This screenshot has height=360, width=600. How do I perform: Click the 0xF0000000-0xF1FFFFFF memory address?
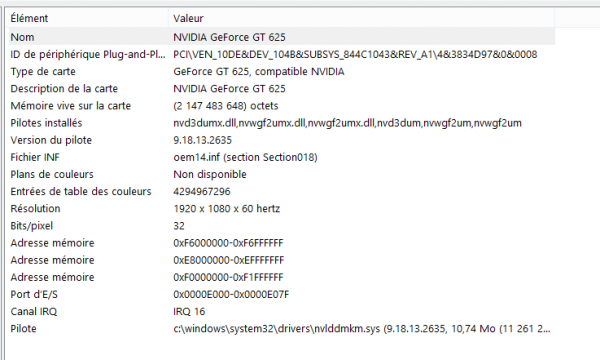pyautogui.click(x=228, y=277)
